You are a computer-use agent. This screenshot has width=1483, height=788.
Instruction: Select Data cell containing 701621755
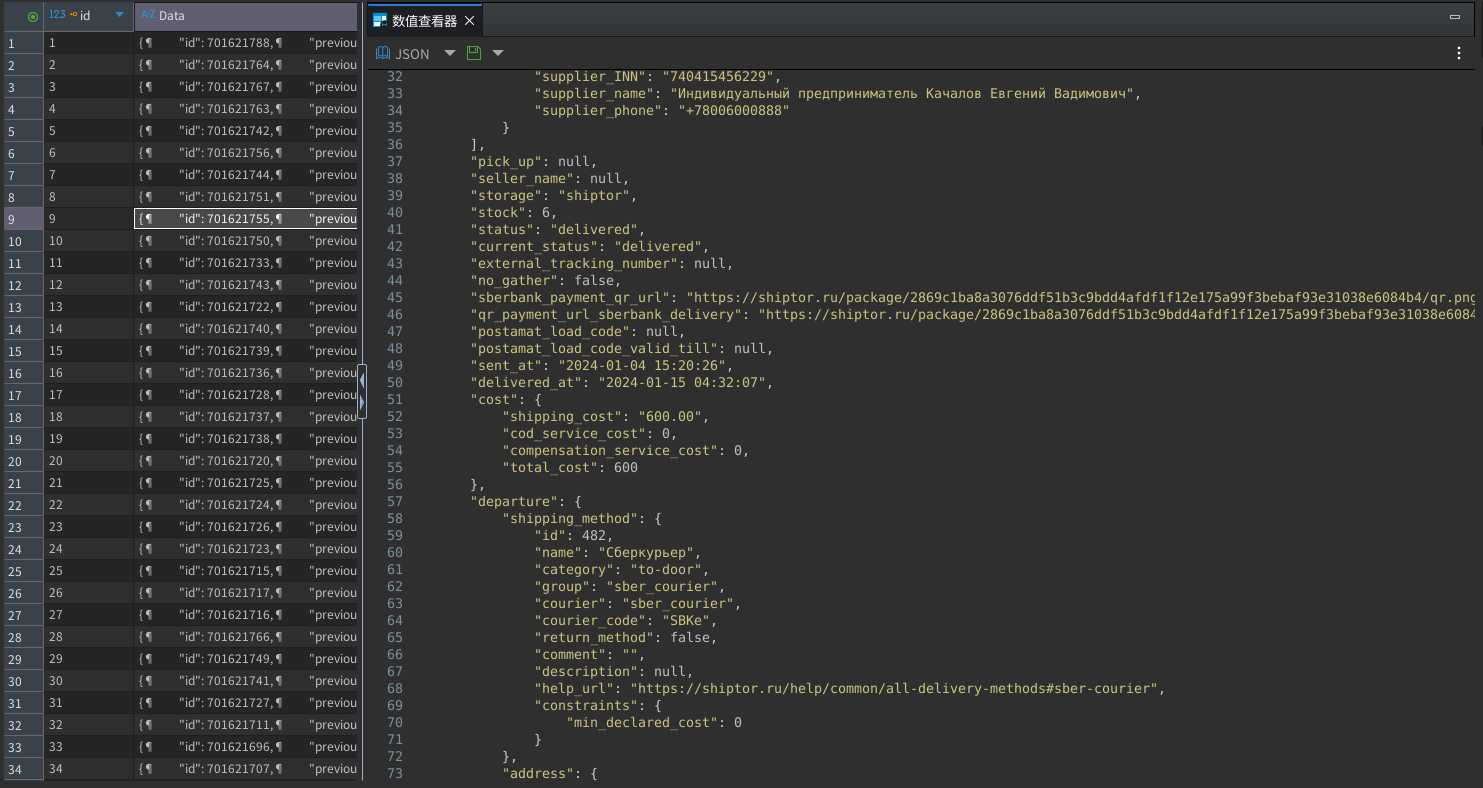[x=246, y=219]
